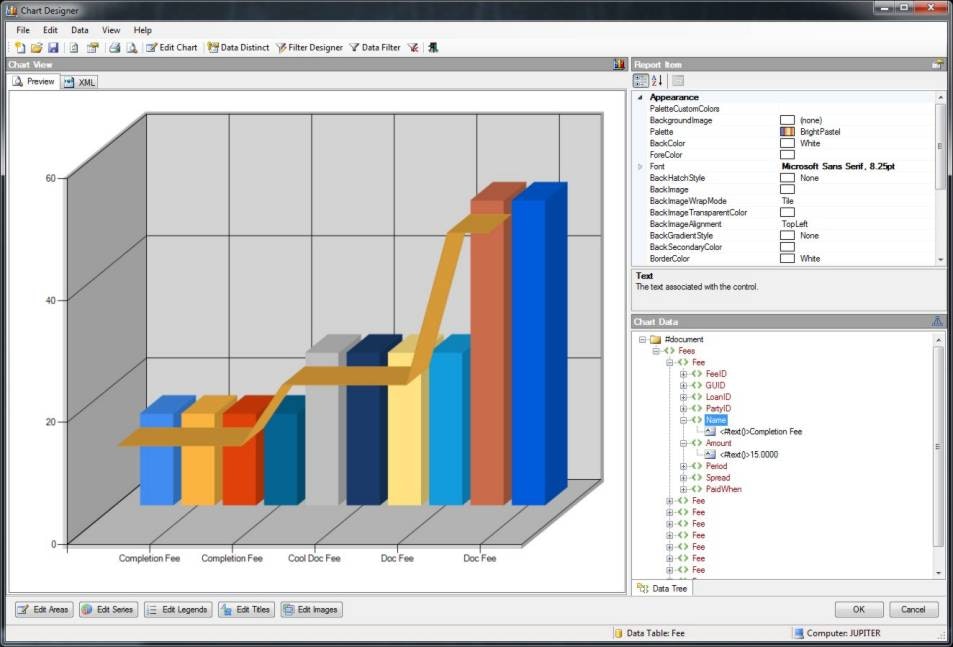The width and height of the screenshot is (953, 647).
Task: Collapse the Fees node in Chart Data
Action: click(657, 350)
